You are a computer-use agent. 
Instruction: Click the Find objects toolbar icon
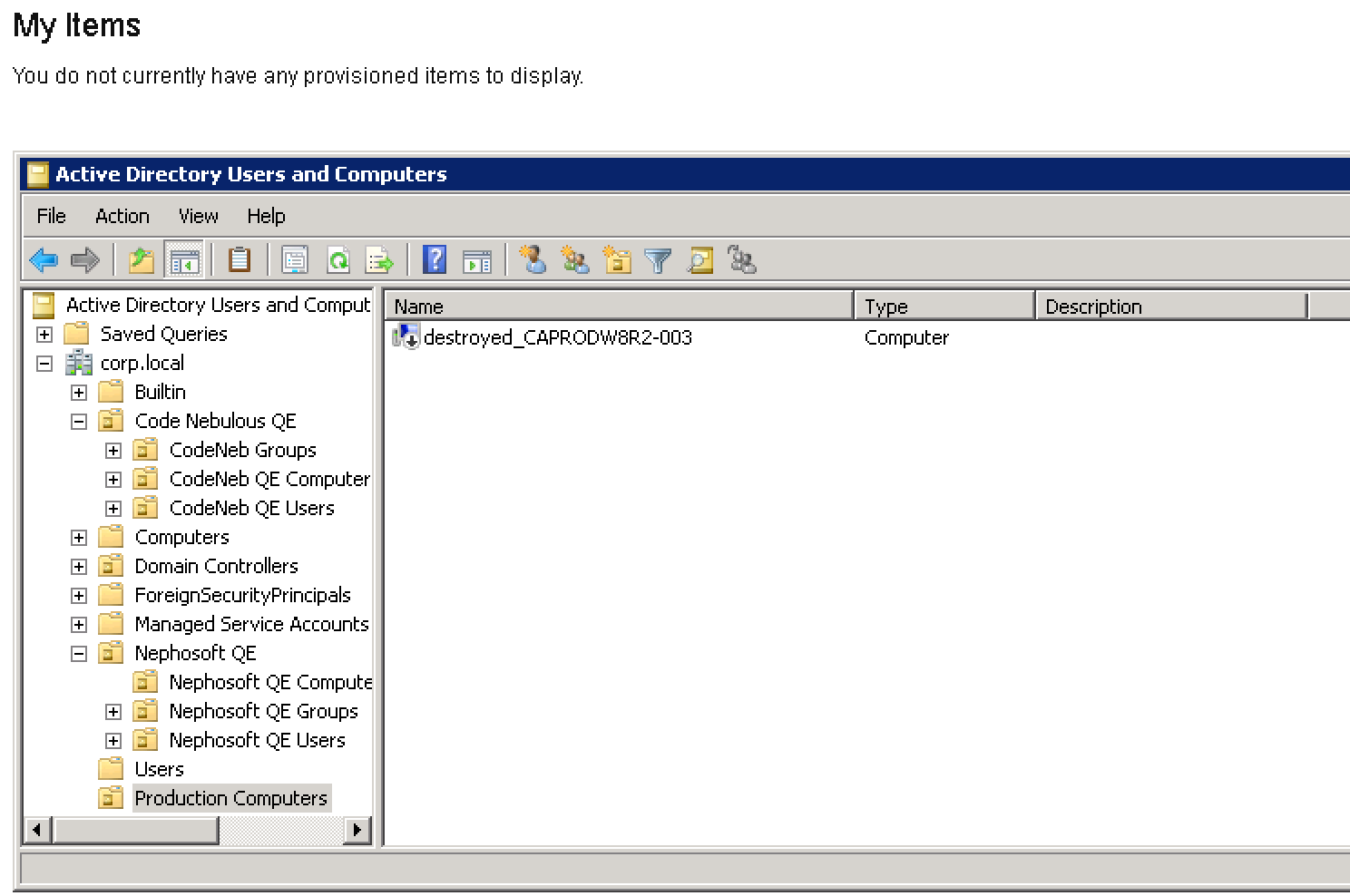(x=699, y=261)
